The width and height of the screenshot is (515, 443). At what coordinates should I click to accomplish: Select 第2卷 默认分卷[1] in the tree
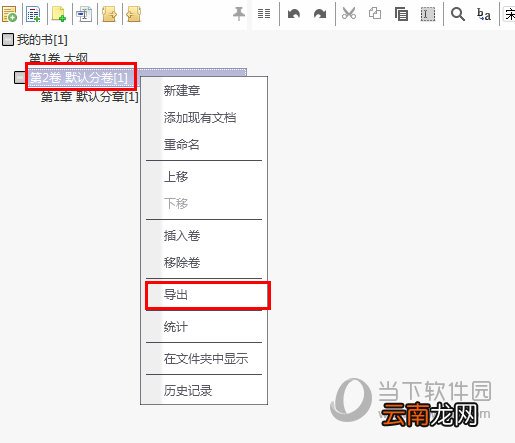79,77
